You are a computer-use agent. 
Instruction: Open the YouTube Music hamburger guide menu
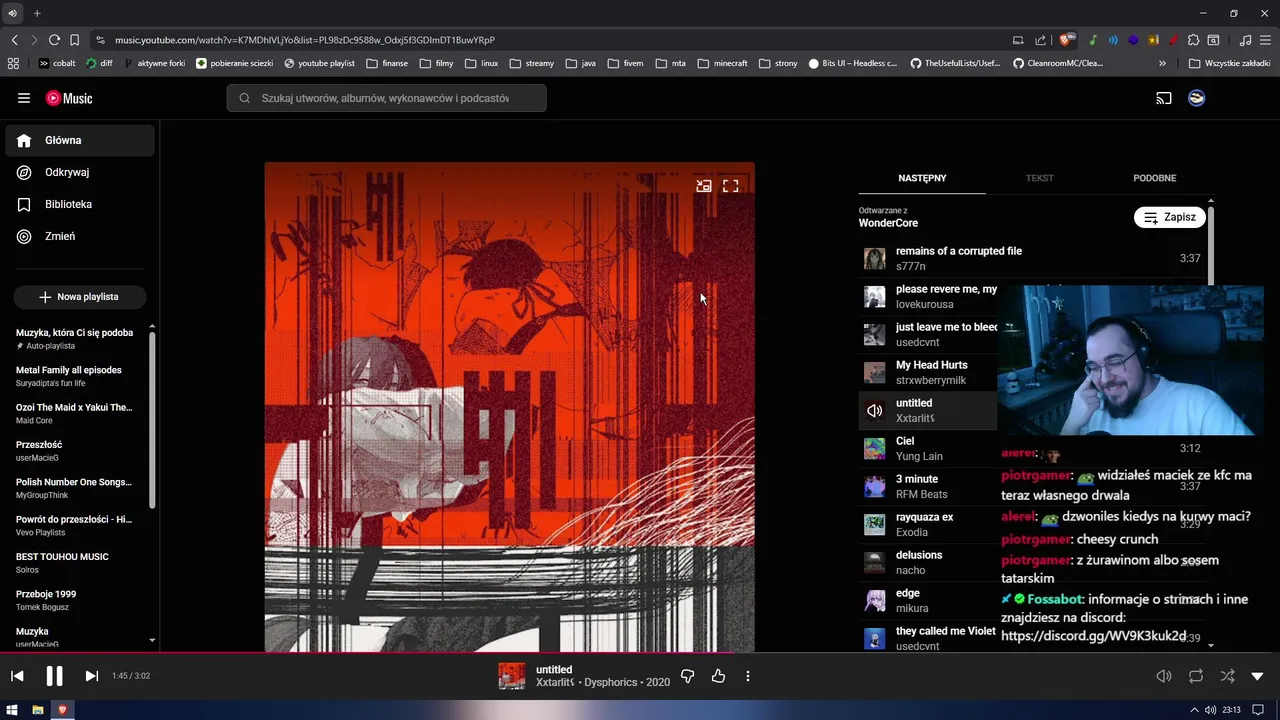[x=24, y=98]
